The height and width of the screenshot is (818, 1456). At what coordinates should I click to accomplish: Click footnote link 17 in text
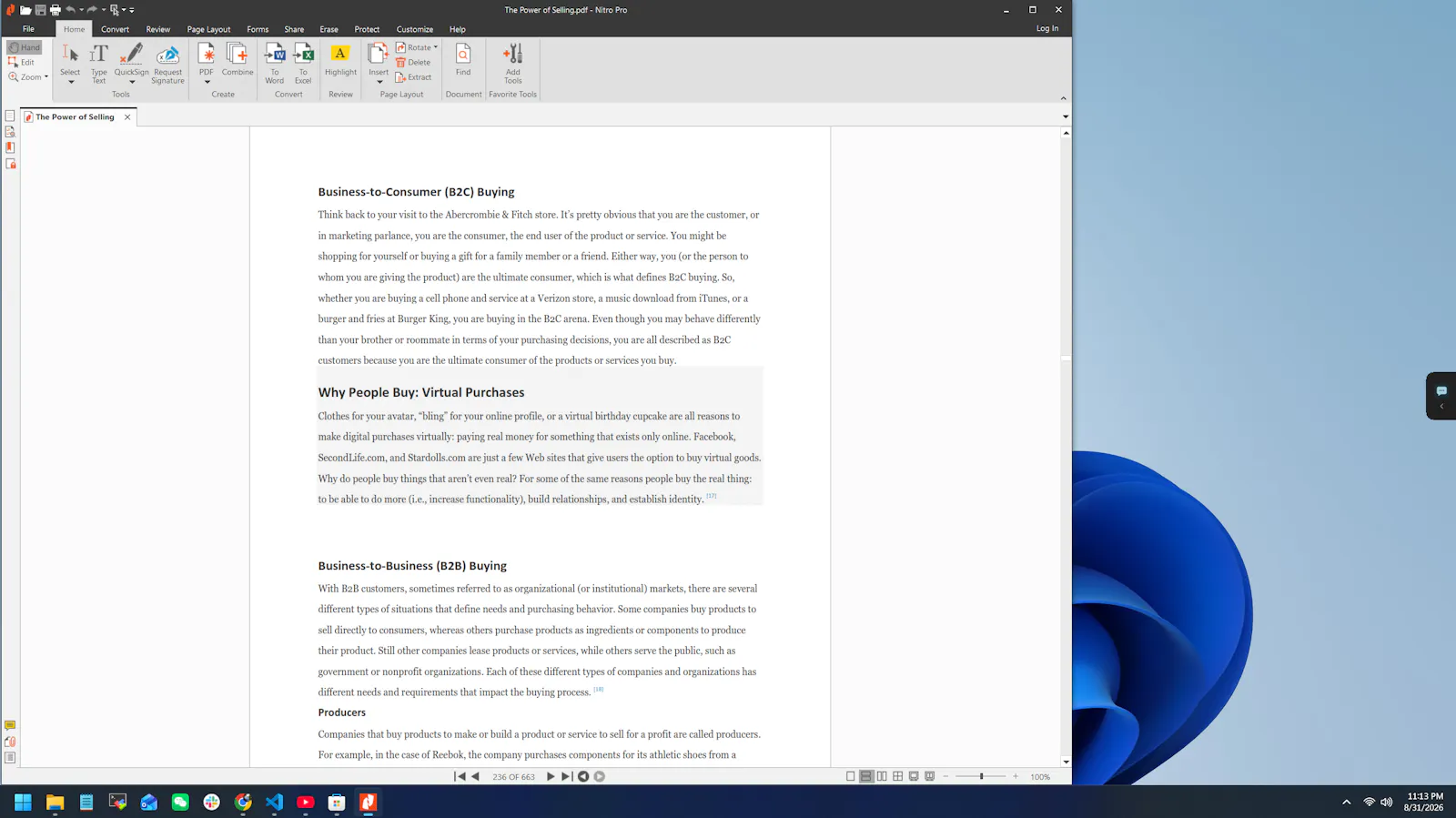point(712,496)
